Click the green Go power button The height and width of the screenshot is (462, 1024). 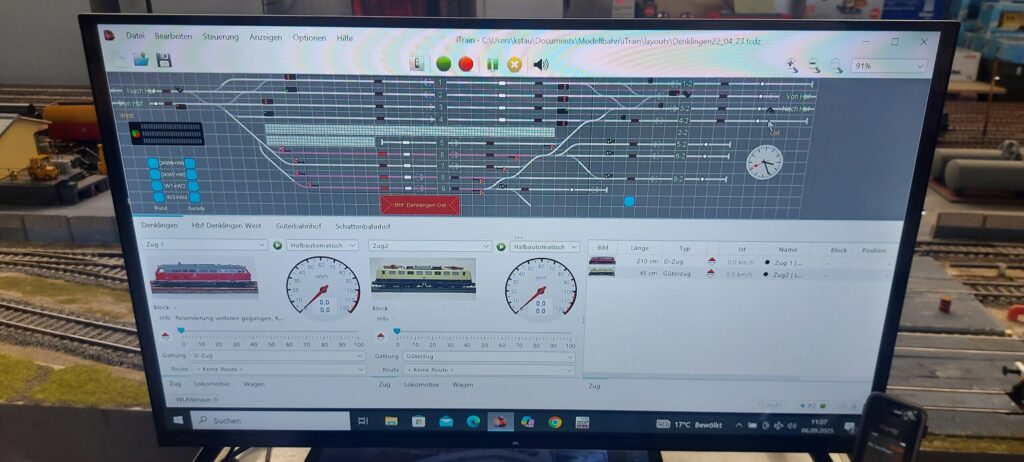coord(443,64)
